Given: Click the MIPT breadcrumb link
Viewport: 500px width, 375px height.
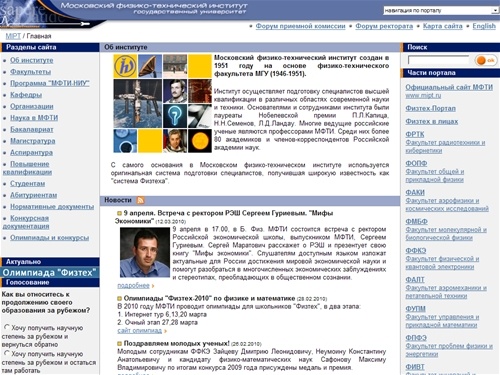Looking at the screenshot, I should [13, 36].
